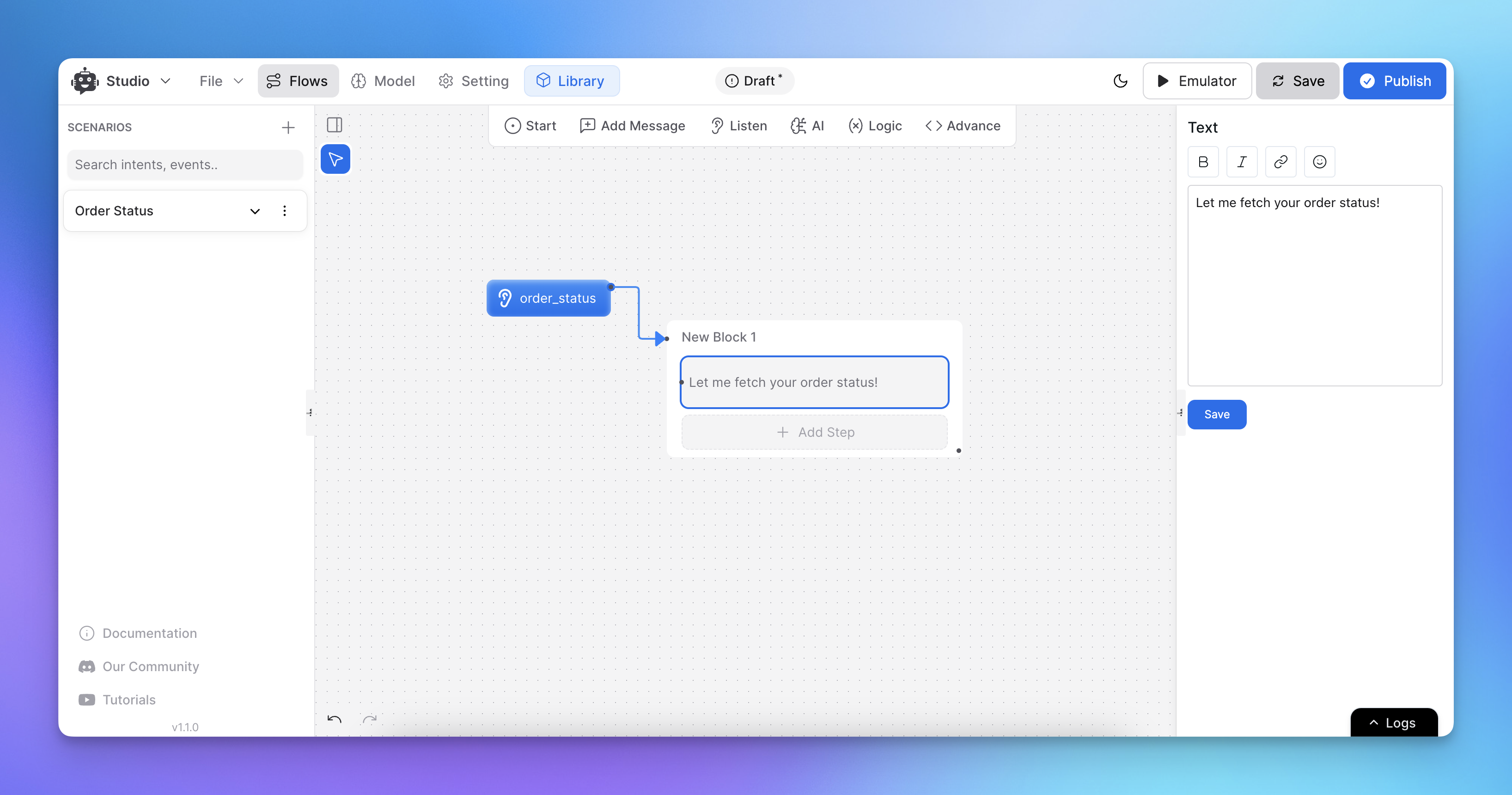The image size is (1512, 795).
Task: Select the pointer cursor tool
Action: coord(335,159)
